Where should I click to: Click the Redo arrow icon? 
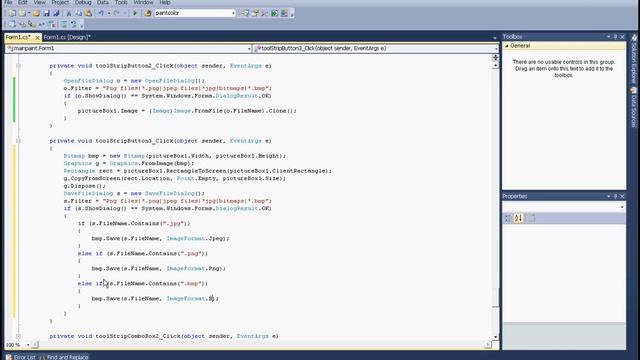tap(116, 13)
